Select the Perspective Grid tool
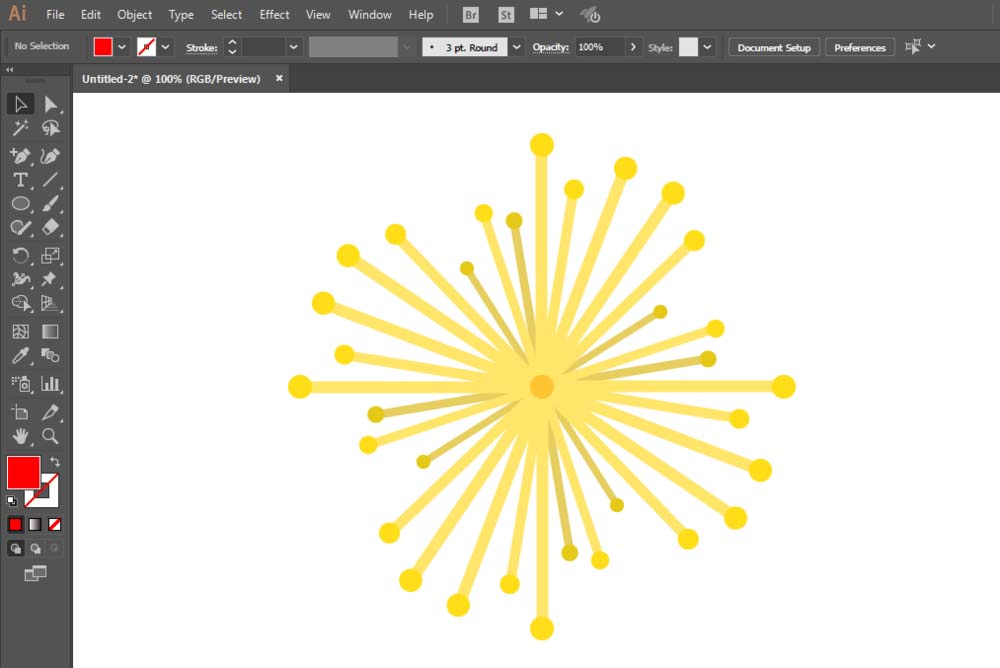This screenshot has width=1000, height=668. pyautogui.click(x=50, y=303)
